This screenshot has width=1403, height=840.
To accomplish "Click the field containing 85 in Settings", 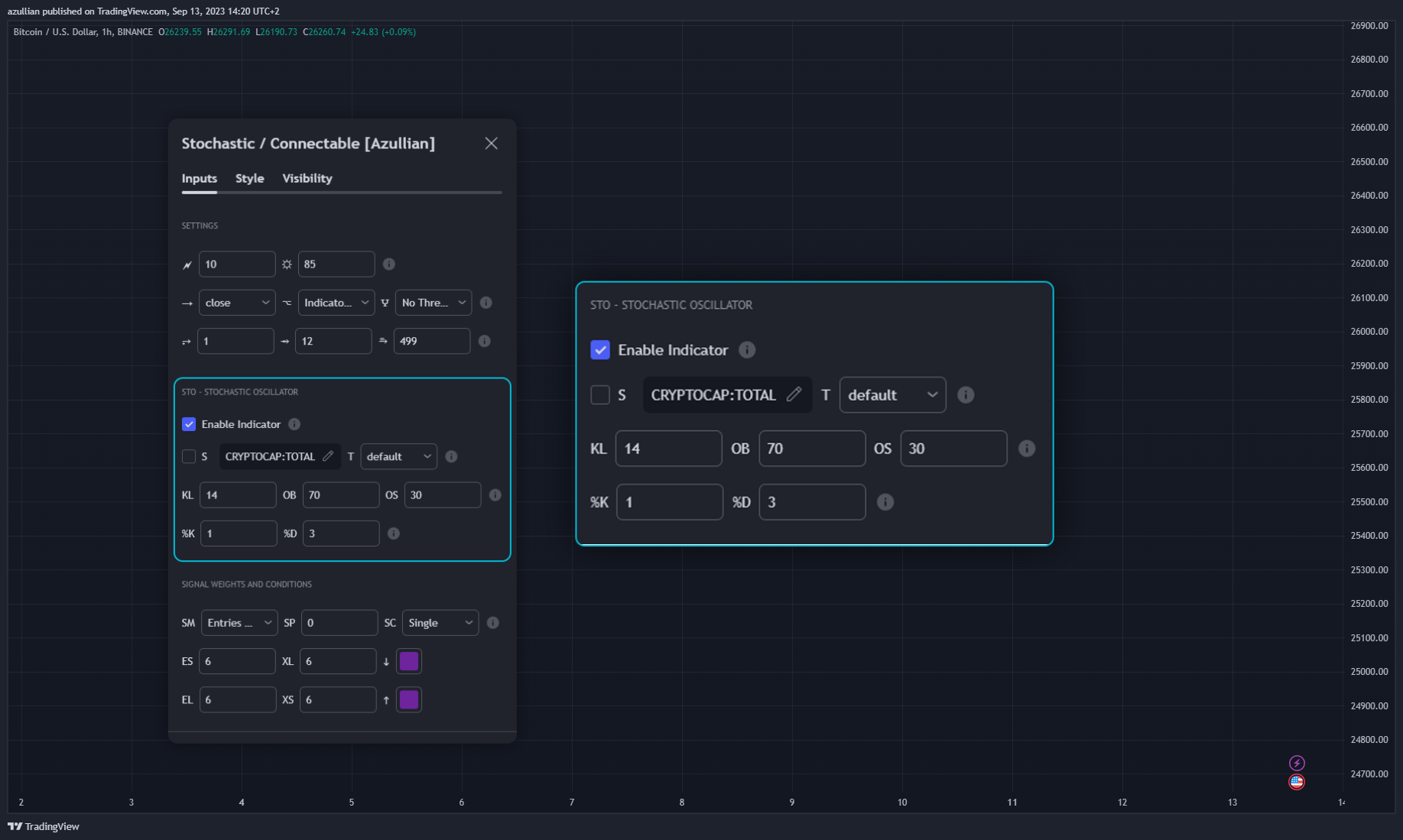I will pyautogui.click(x=336, y=264).
